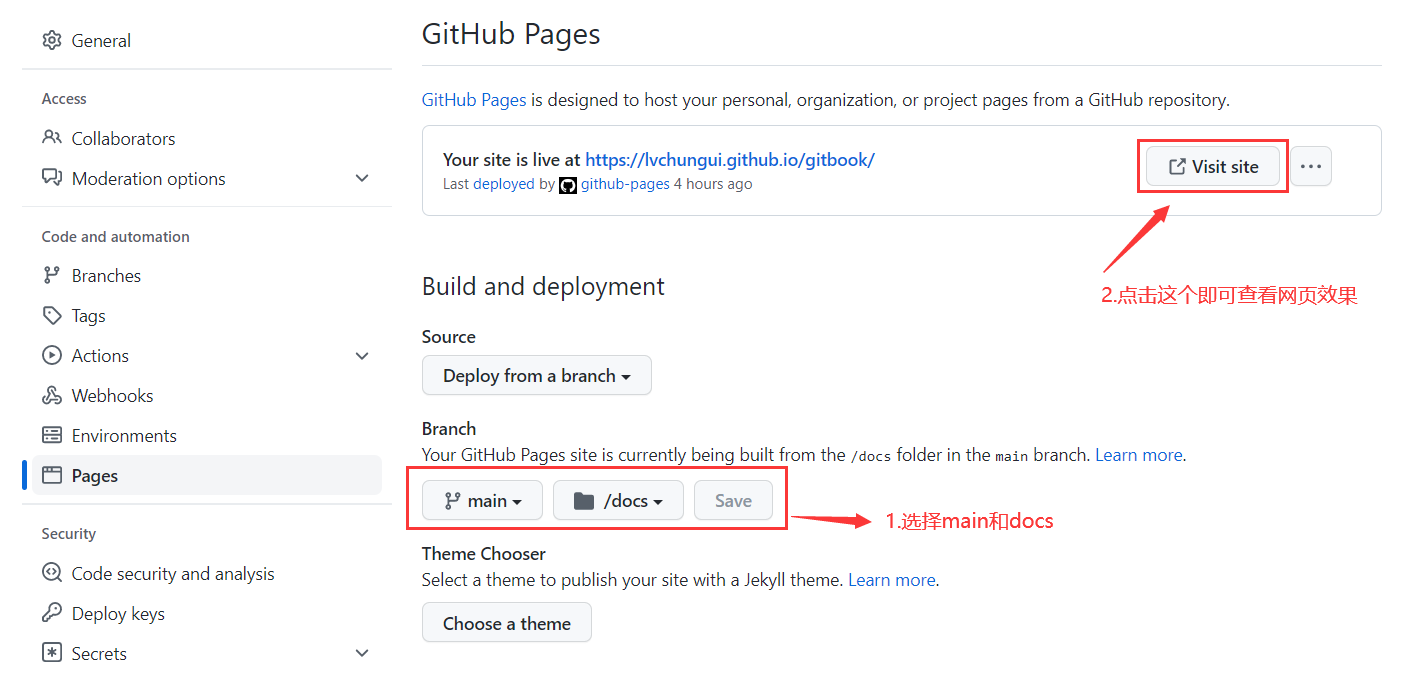The width and height of the screenshot is (1416, 675).
Task: Expand the Moderation options chevron
Action: pos(362,178)
